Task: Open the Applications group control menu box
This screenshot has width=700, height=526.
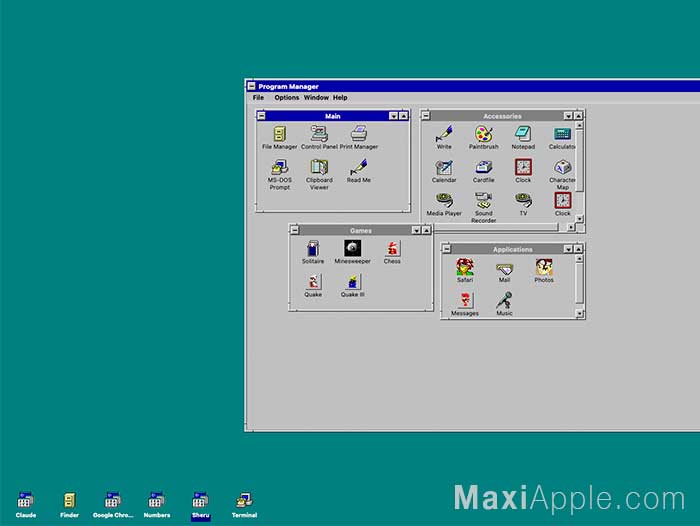Action: coord(447,249)
